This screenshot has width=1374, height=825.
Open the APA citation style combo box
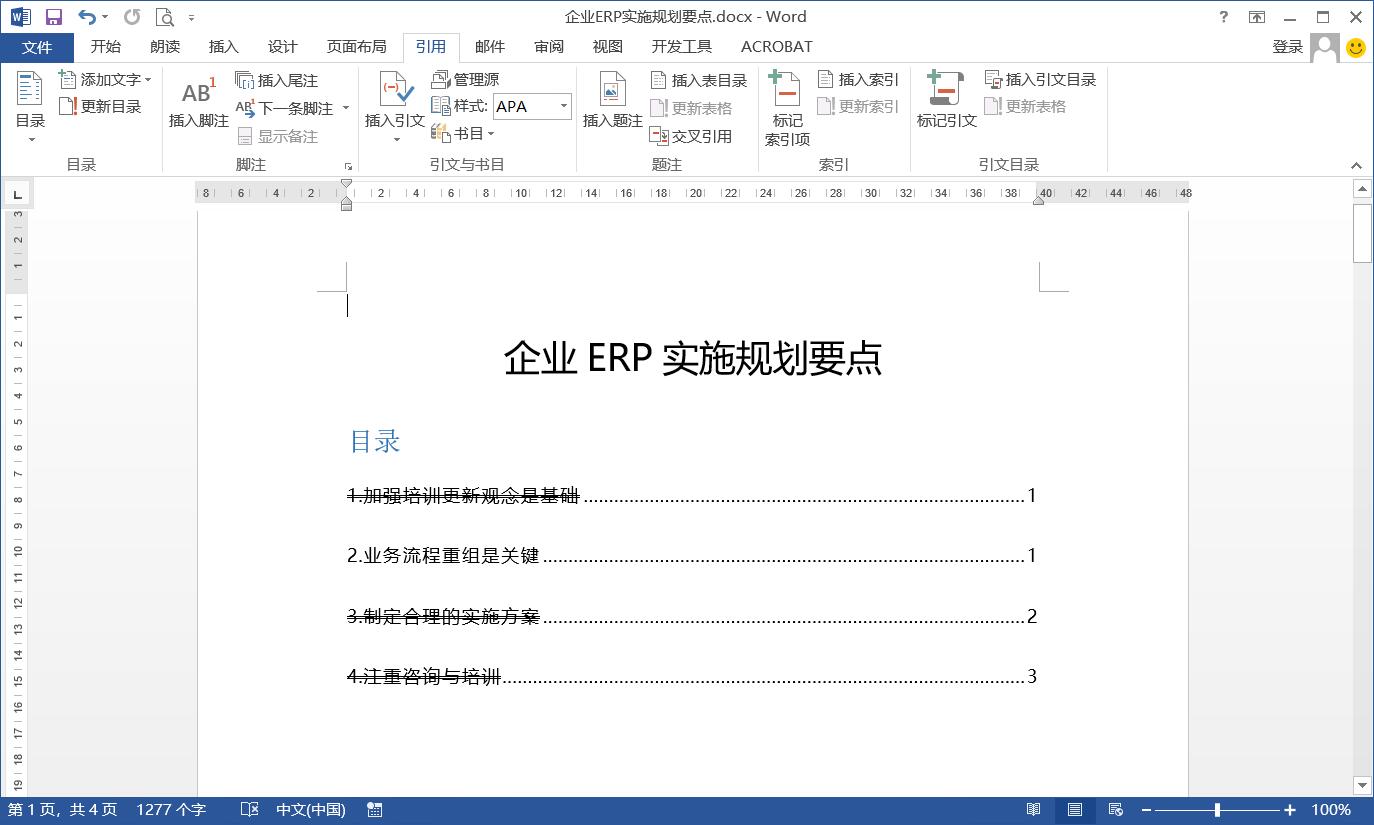click(x=532, y=106)
